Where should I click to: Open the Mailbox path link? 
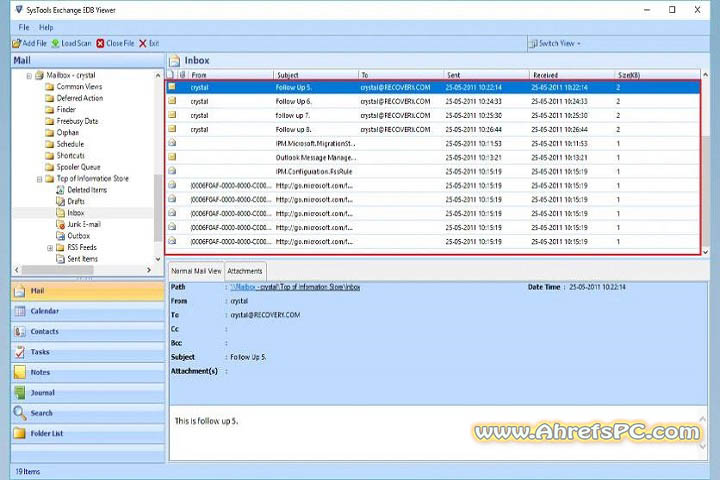point(295,287)
